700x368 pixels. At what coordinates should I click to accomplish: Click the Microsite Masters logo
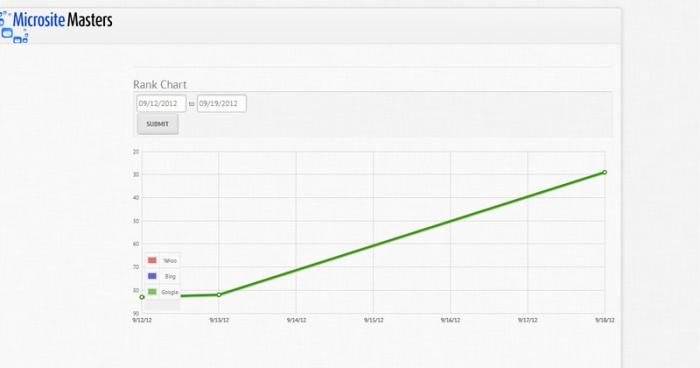tap(62, 21)
